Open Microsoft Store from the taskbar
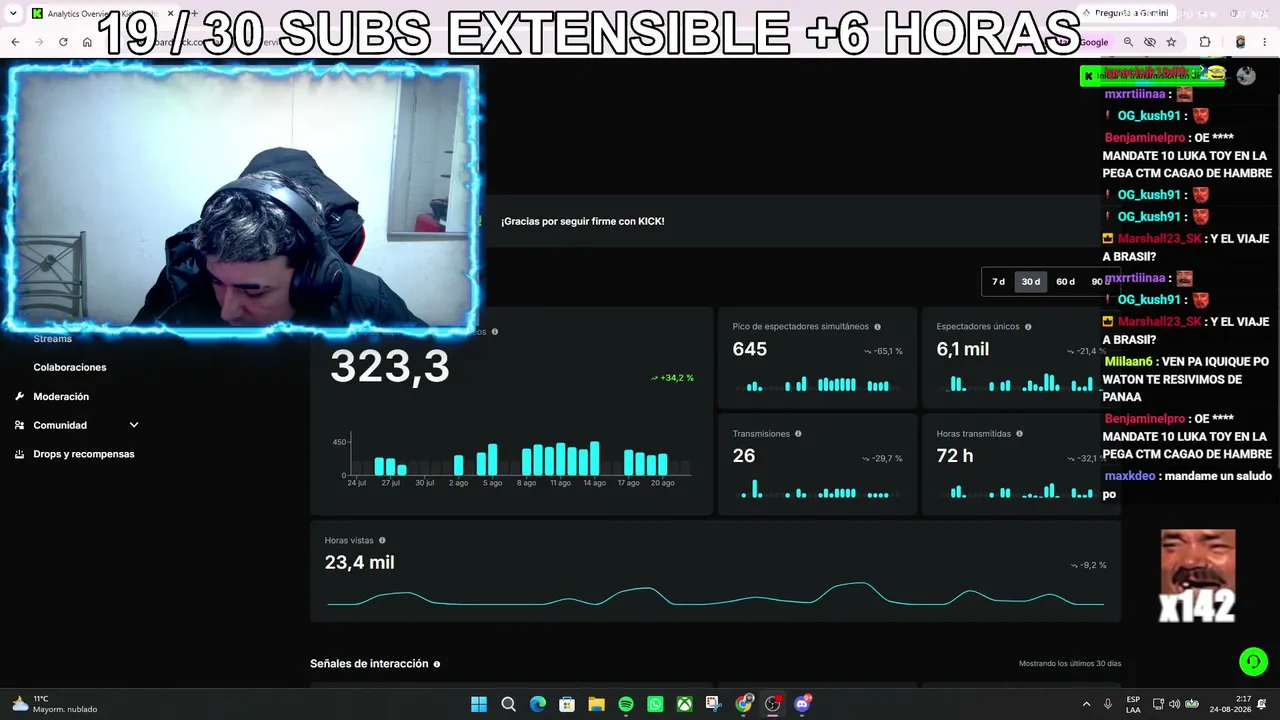This screenshot has width=1280, height=720. [x=567, y=704]
